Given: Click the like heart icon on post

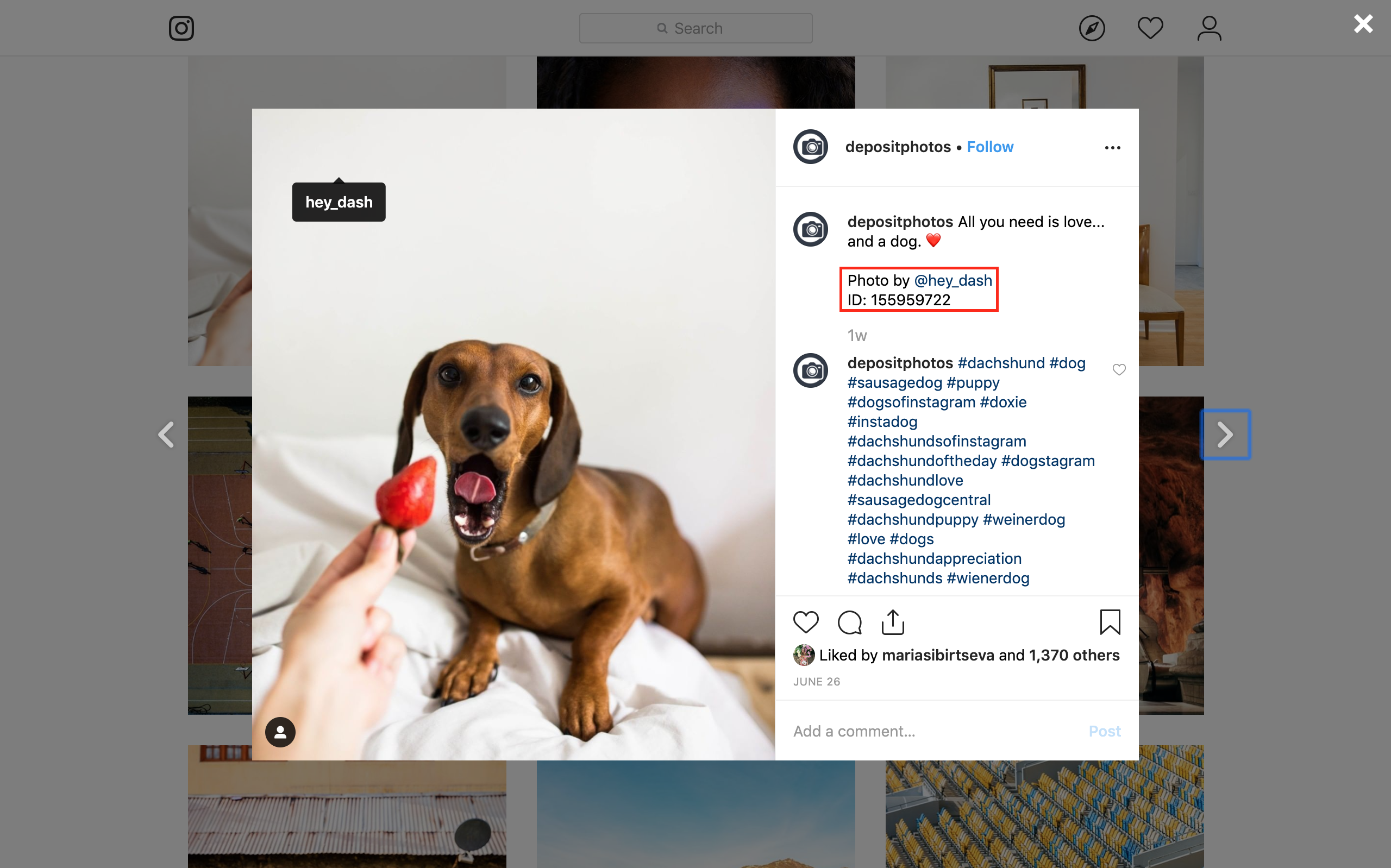Looking at the screenshot, I should click(806, 622).
